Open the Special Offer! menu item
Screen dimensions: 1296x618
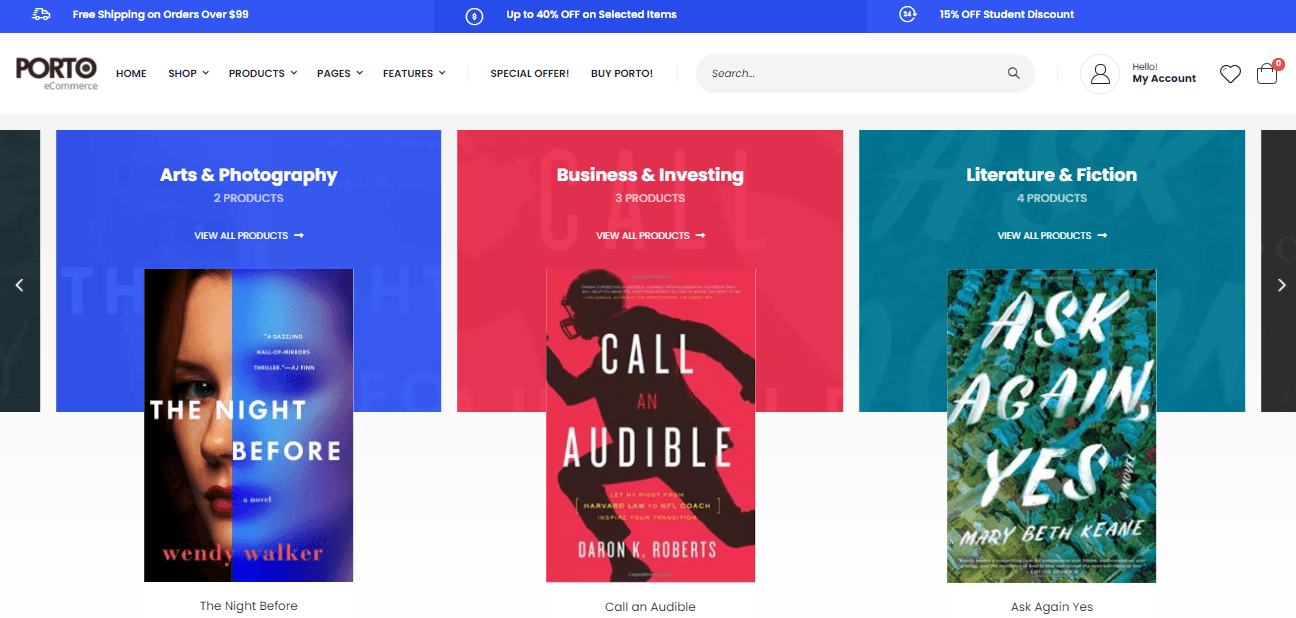click(529, 73)
